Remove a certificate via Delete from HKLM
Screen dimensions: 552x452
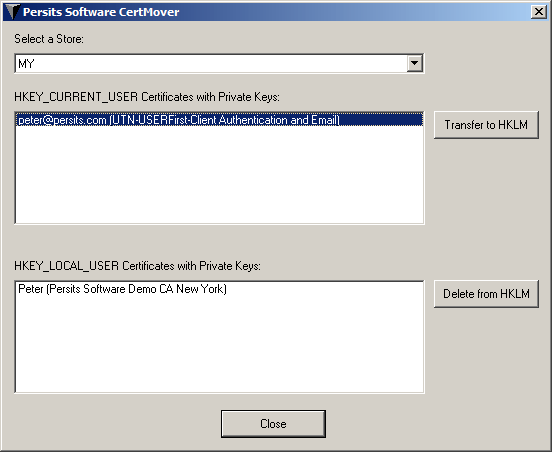pyautogui.click(x=486, y=294)
